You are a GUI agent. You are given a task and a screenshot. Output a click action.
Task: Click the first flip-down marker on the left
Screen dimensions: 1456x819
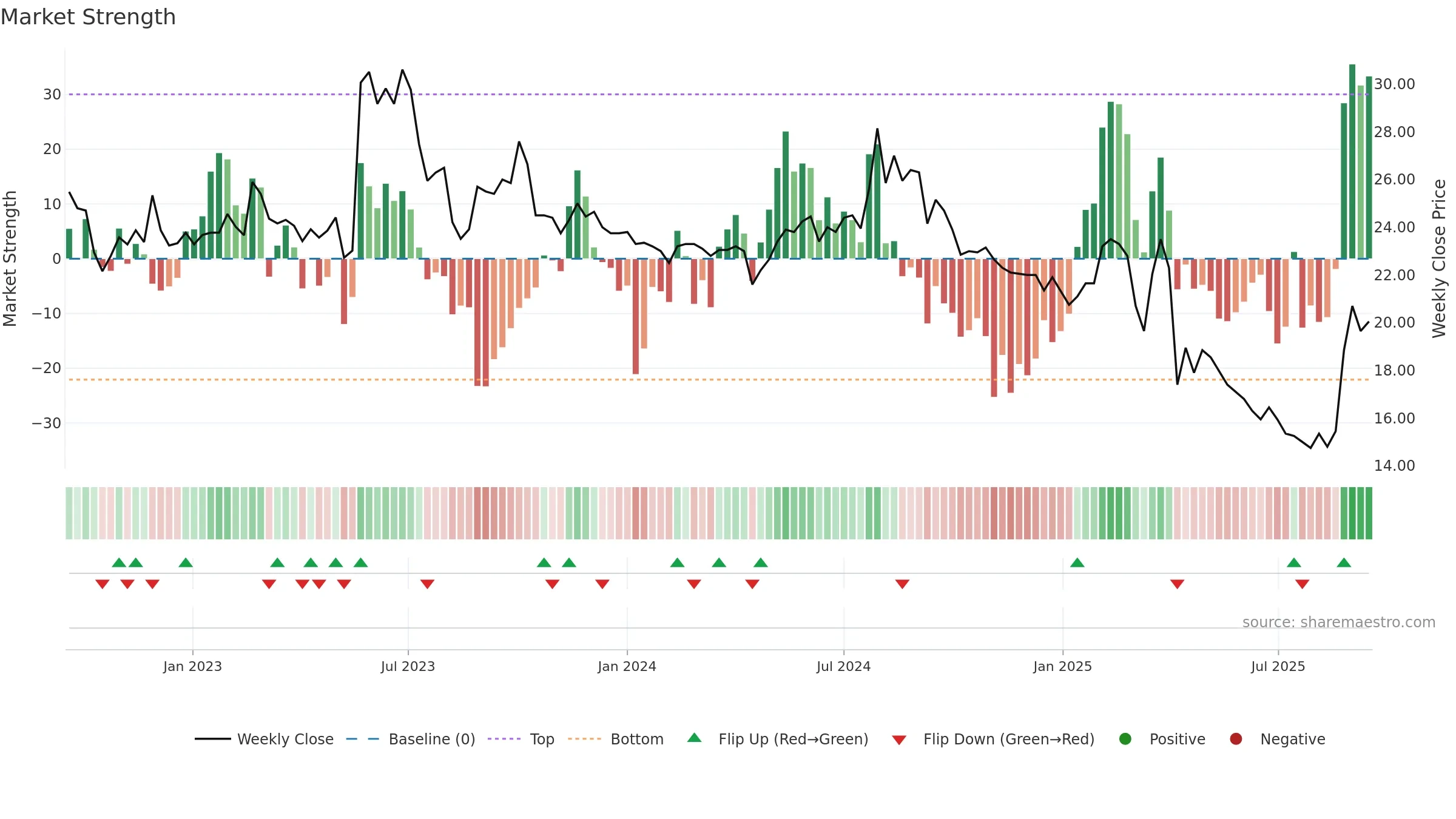tap(102, 584)
